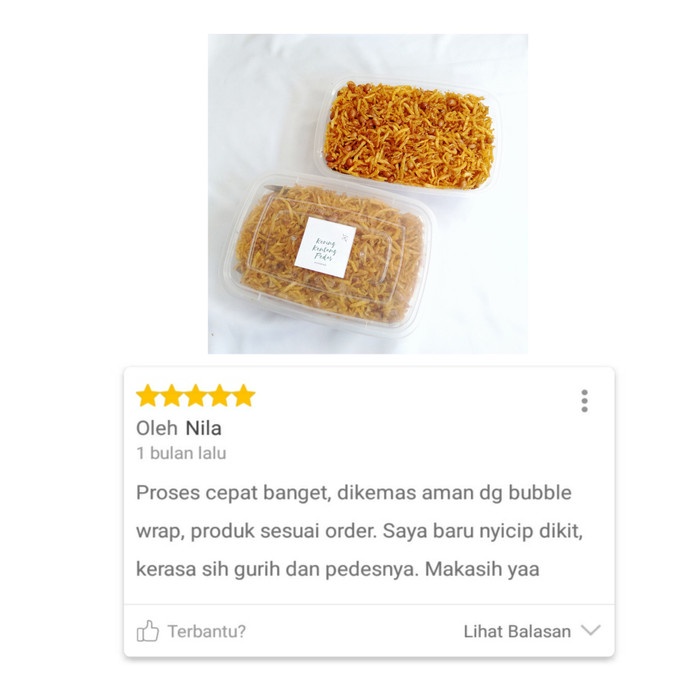Open the three-dot more options menu
Viewport: 700px width, 700px height.
(x=584, y=400)
